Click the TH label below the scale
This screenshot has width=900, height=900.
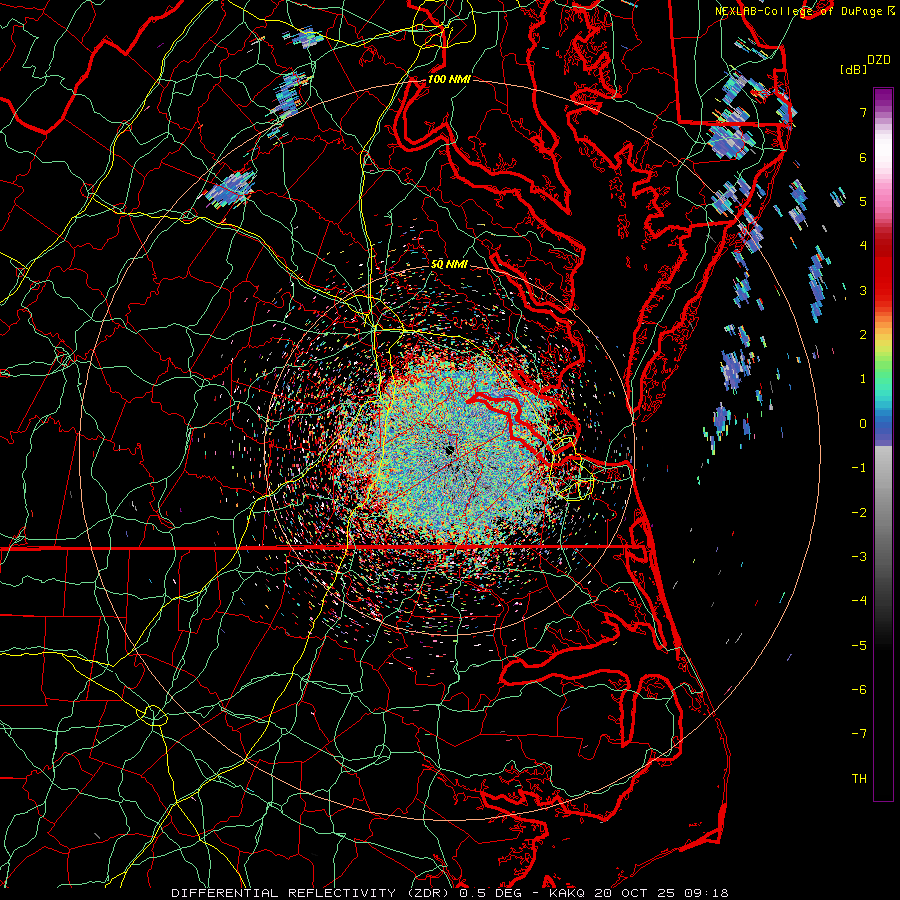point(859,779)
